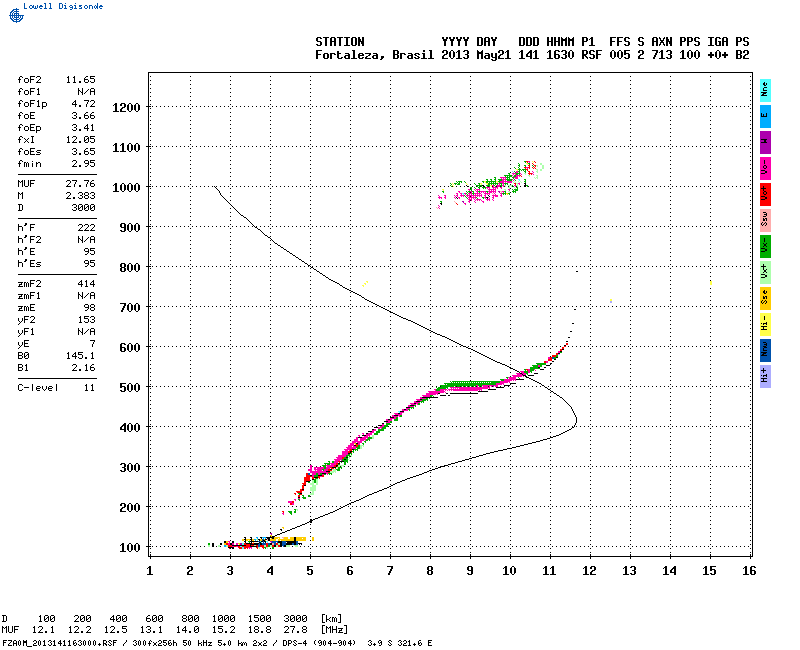Select the blue E legend swatch
The height and width of the screenshot is (650, 800).
click(x=765, y=116)
